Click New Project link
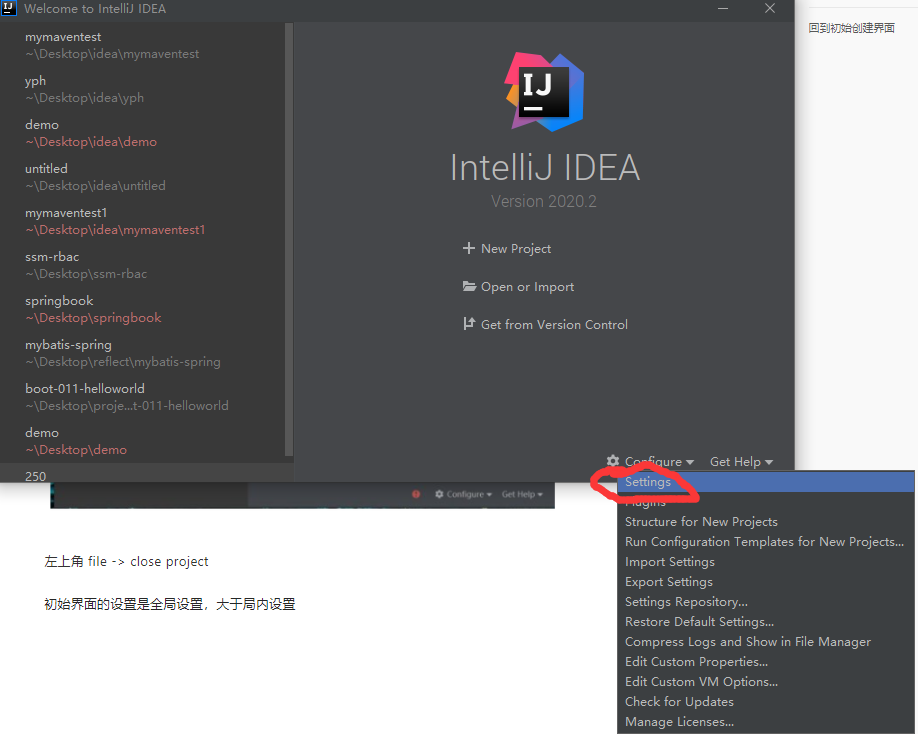918x734 pixels. pyautogui.click(x=516, y=249)
